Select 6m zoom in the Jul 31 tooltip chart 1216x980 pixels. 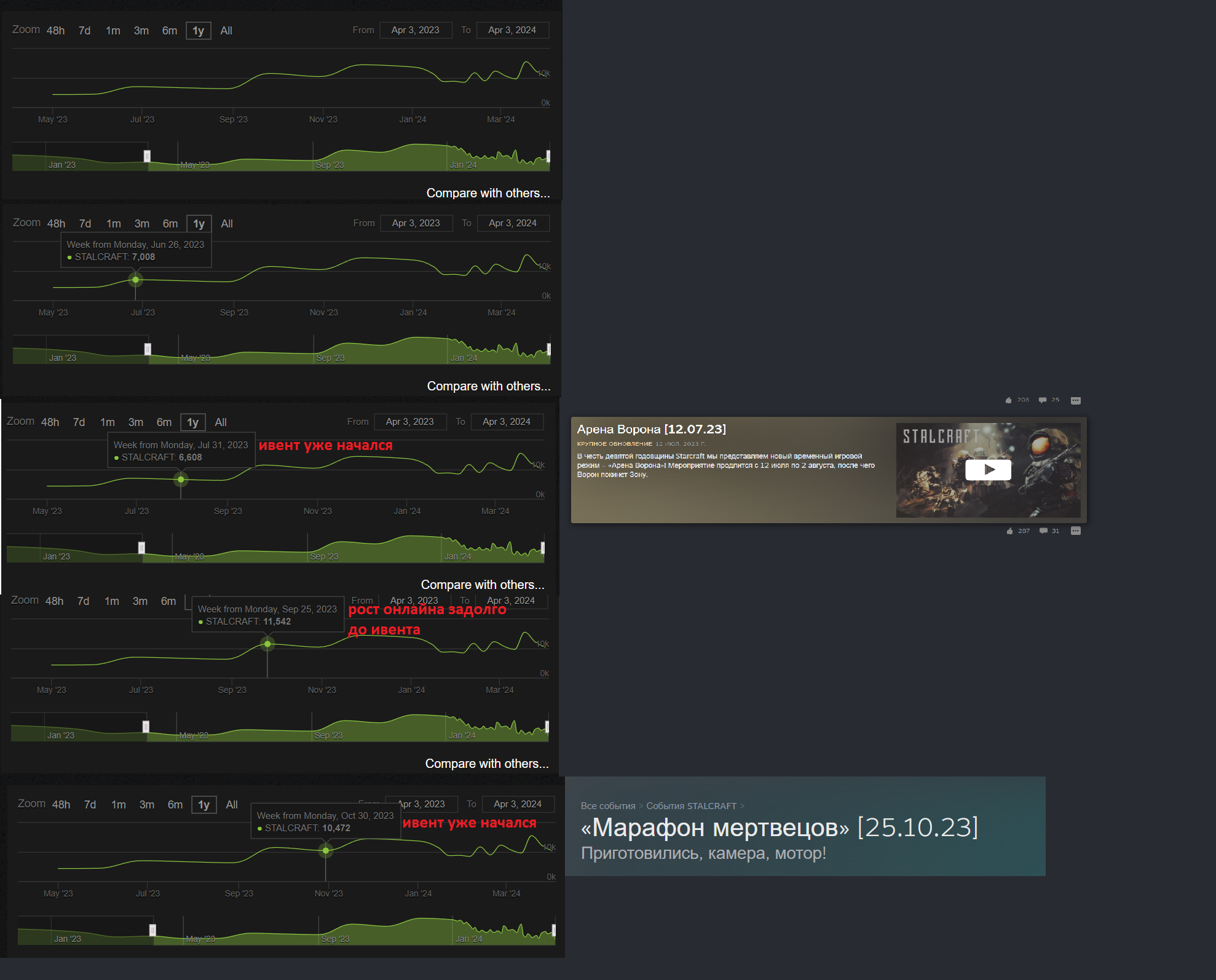point(164,422)
